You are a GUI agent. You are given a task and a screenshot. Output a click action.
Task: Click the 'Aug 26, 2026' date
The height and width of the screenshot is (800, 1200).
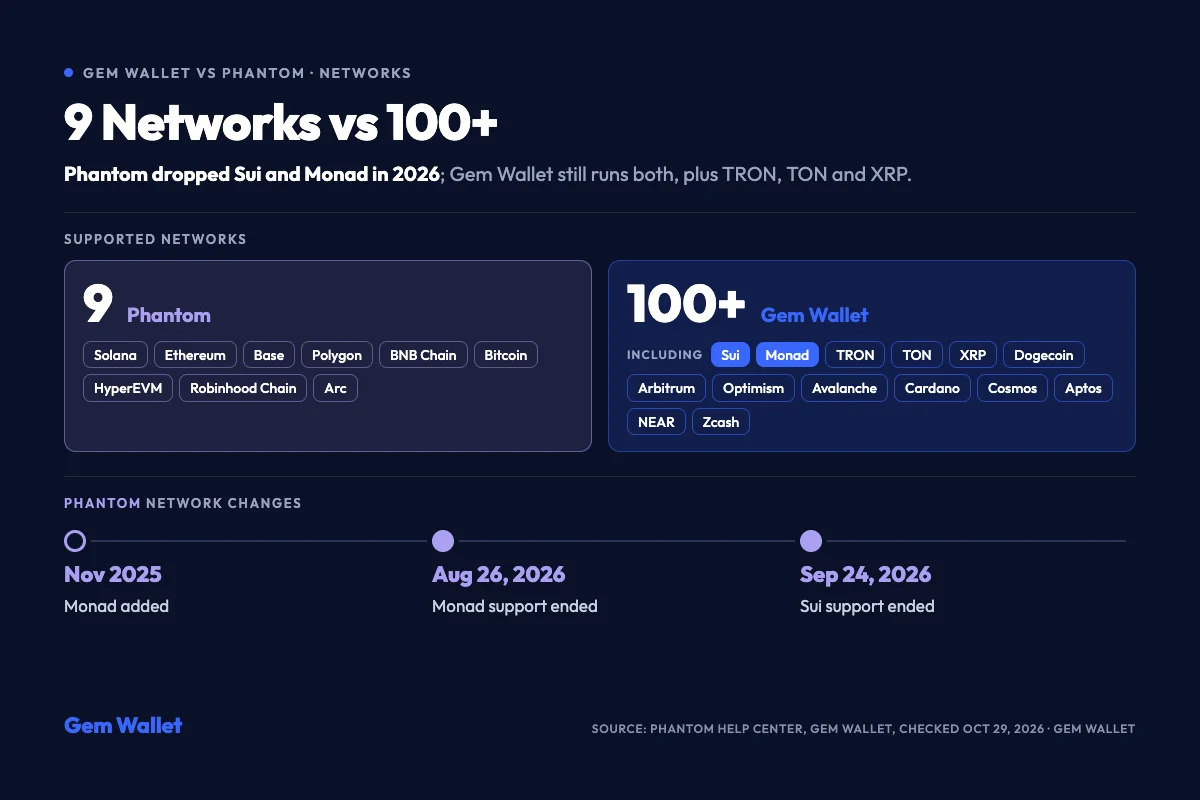499,574
